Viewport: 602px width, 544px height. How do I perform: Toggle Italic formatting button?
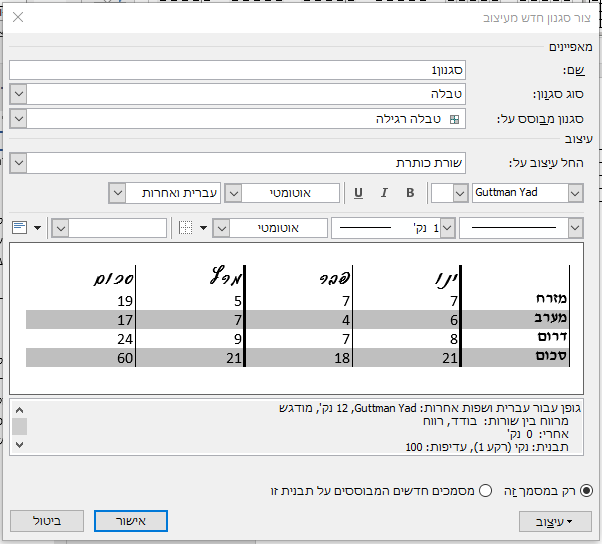click(x=384, y=193)
